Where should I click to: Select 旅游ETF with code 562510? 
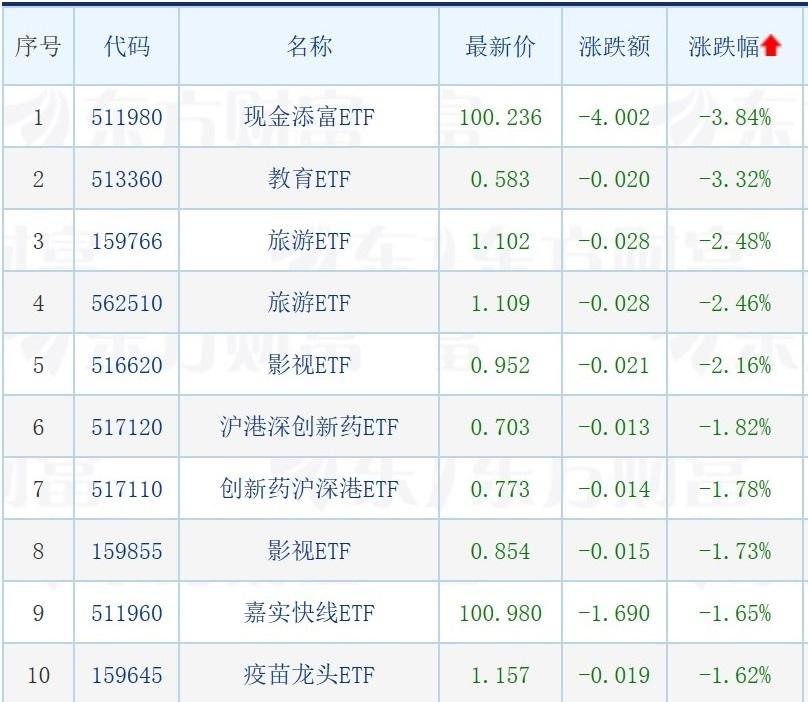coord(309,303)
